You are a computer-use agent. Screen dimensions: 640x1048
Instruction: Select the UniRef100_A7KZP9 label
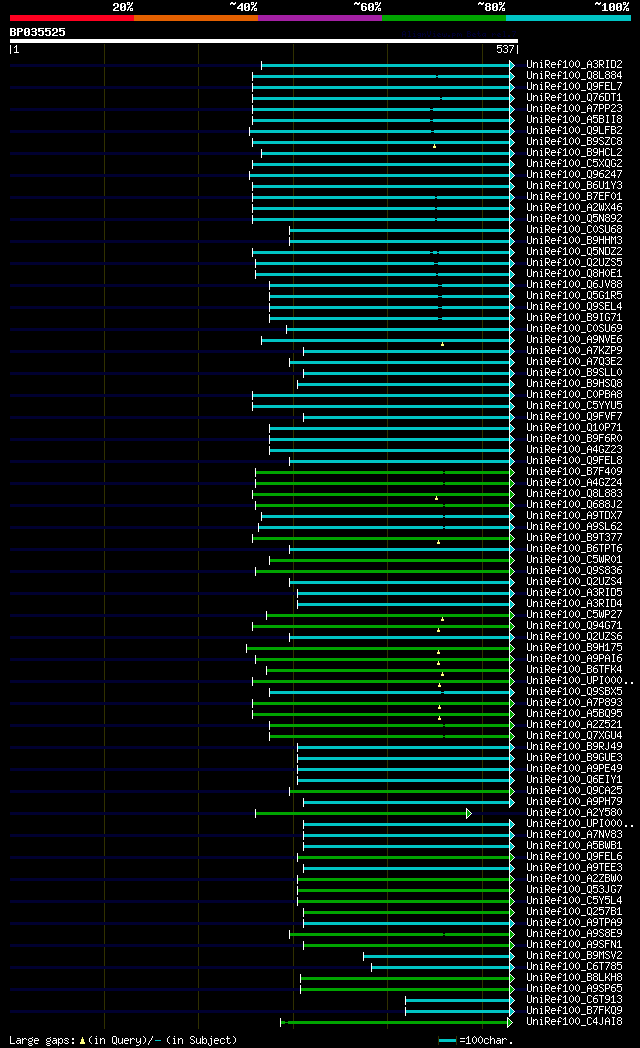pos(574,351)
